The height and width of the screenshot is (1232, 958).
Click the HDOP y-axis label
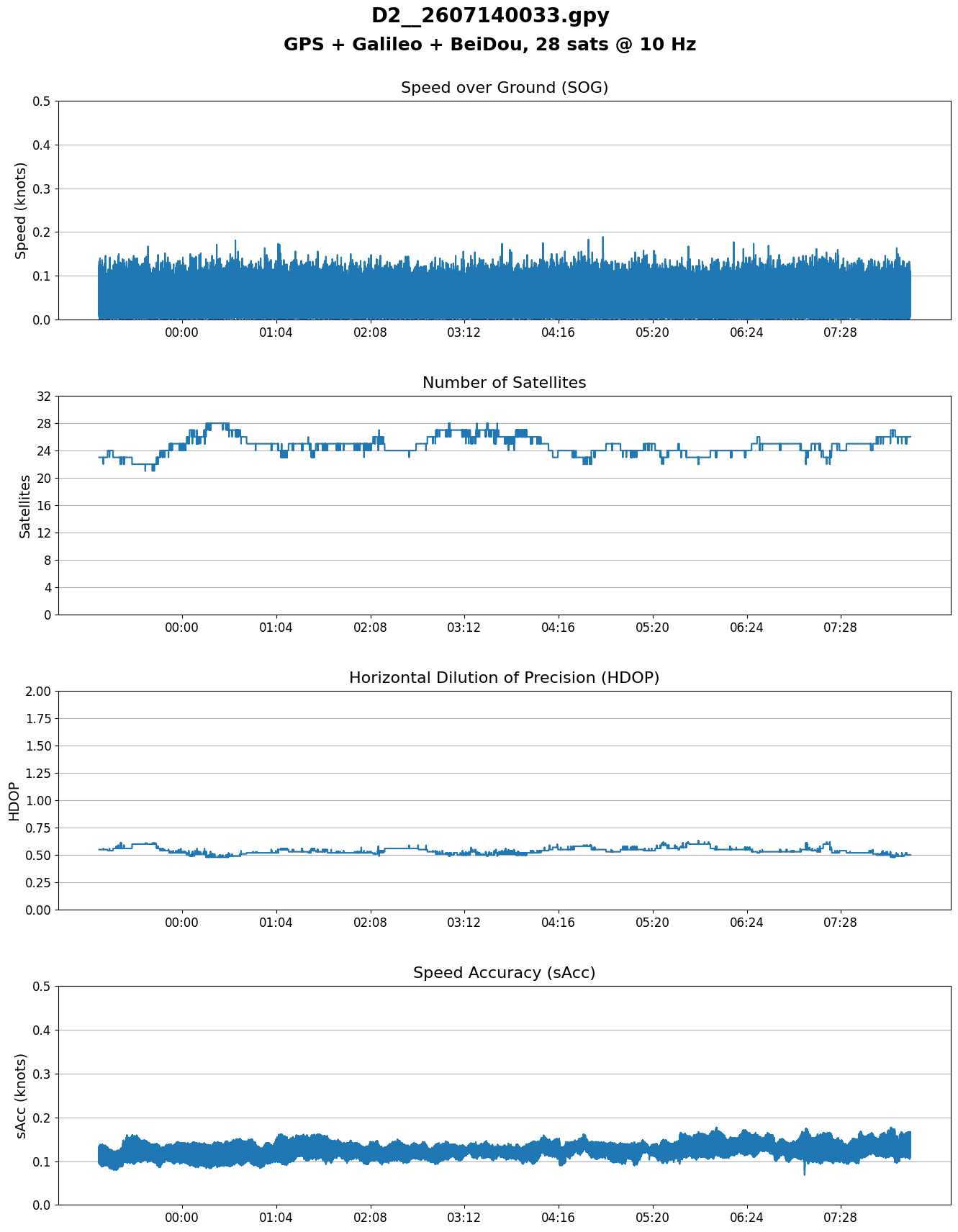(x=14, y=801)
